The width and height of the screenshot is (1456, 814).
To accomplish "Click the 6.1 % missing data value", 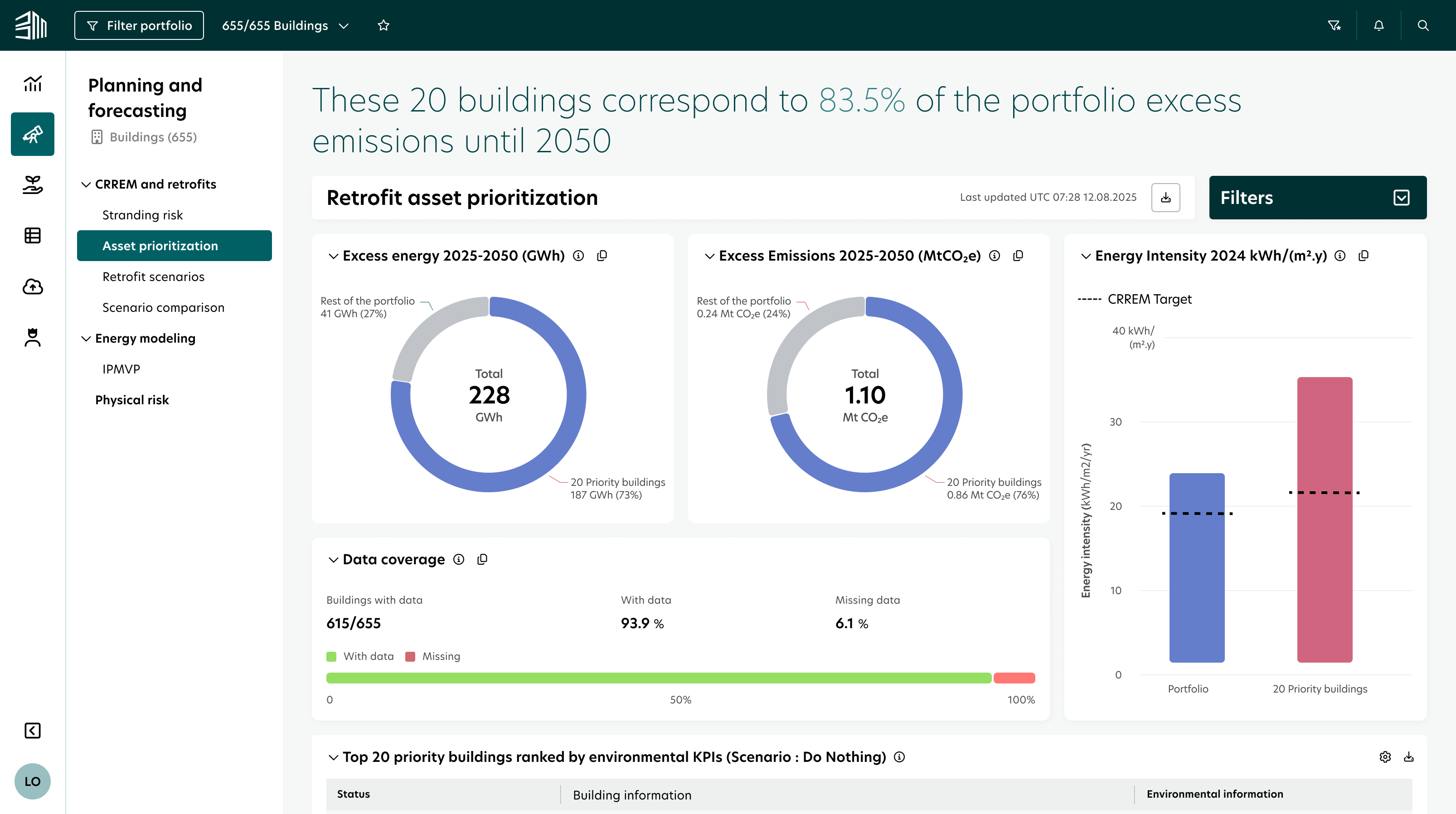I will point(852,623).
